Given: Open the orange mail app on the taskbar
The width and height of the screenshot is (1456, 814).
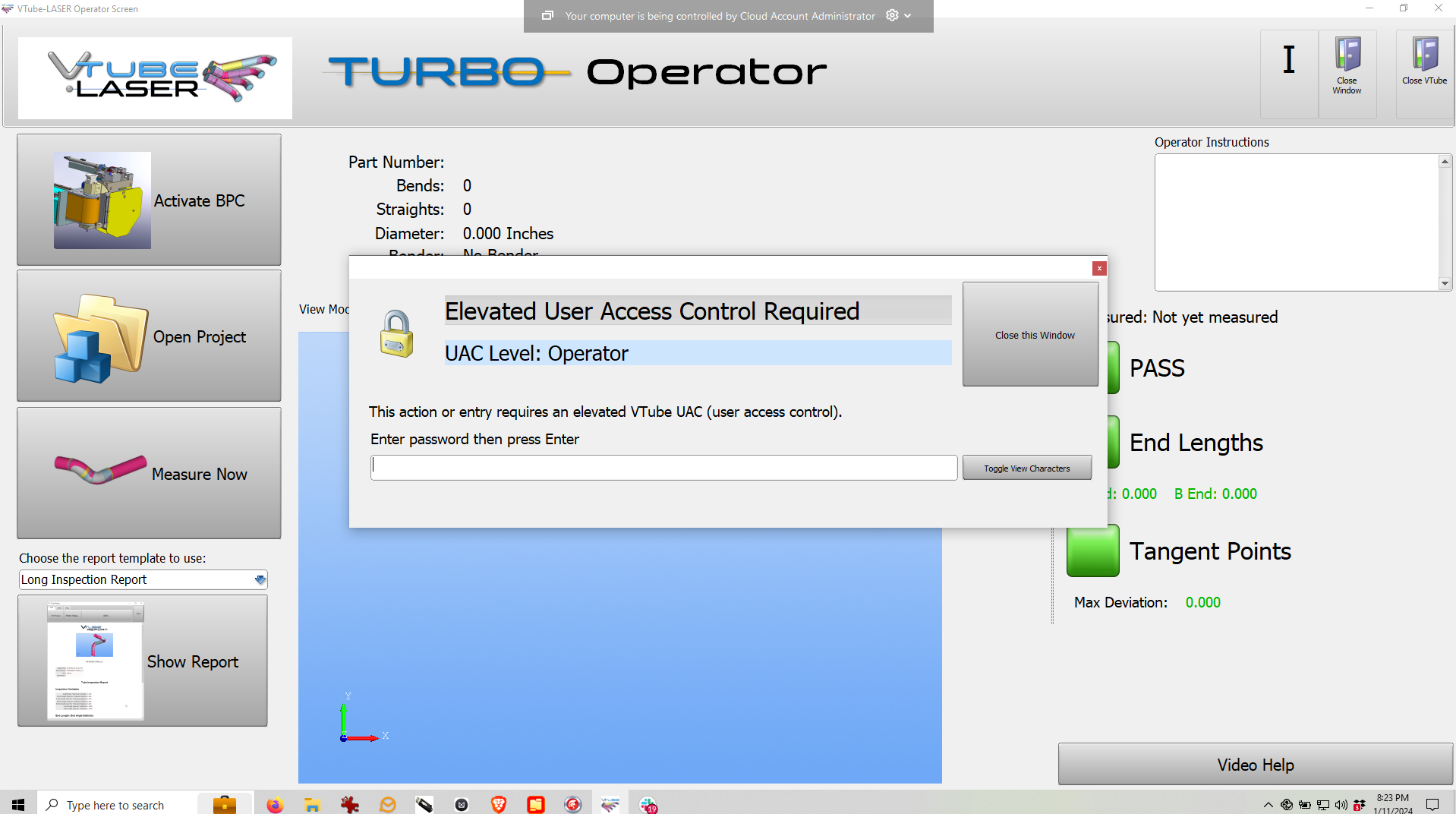Looking at the screenshot, I should point(387,804).
